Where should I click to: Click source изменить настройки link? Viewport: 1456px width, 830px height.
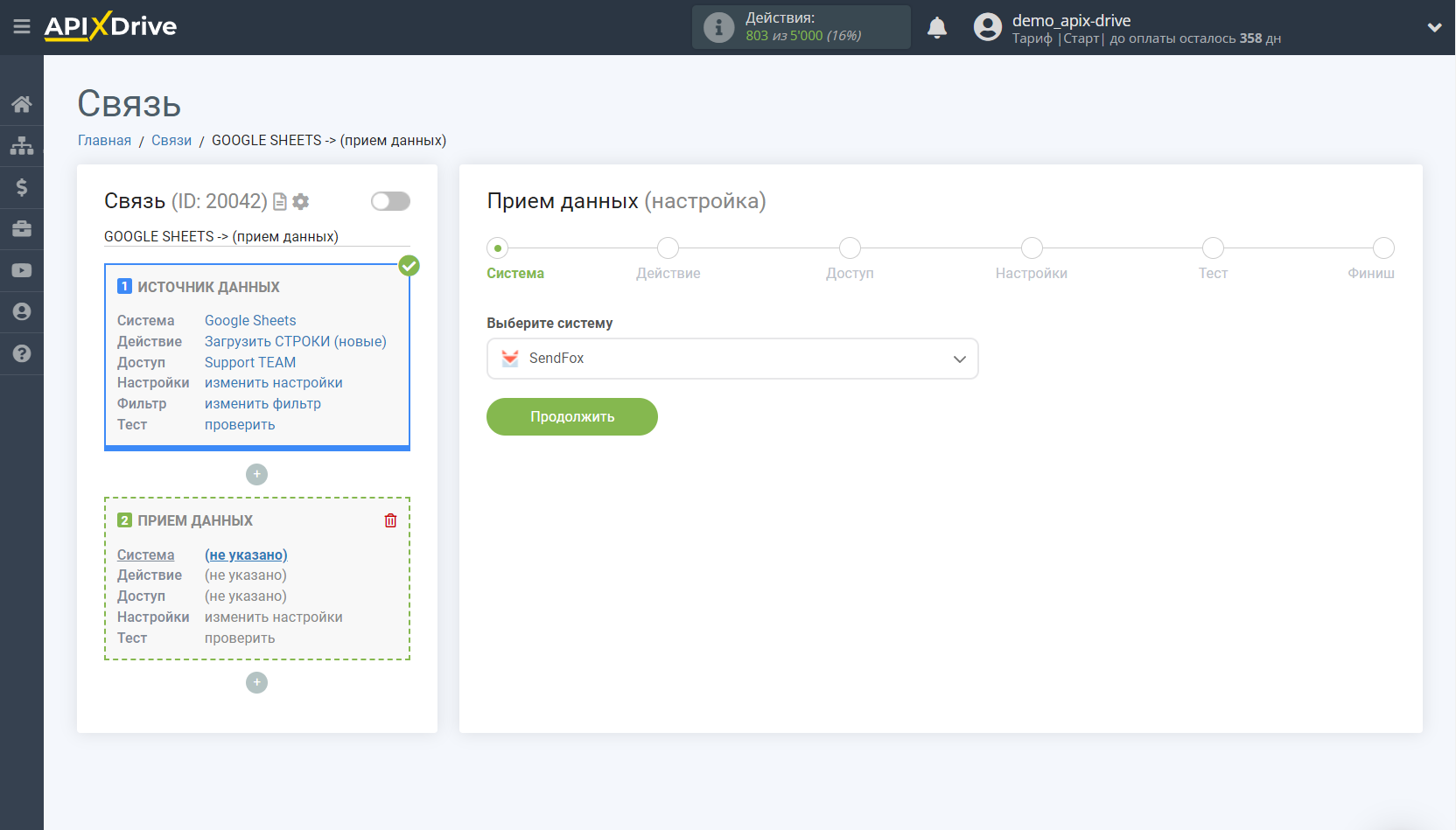point(274,382)
